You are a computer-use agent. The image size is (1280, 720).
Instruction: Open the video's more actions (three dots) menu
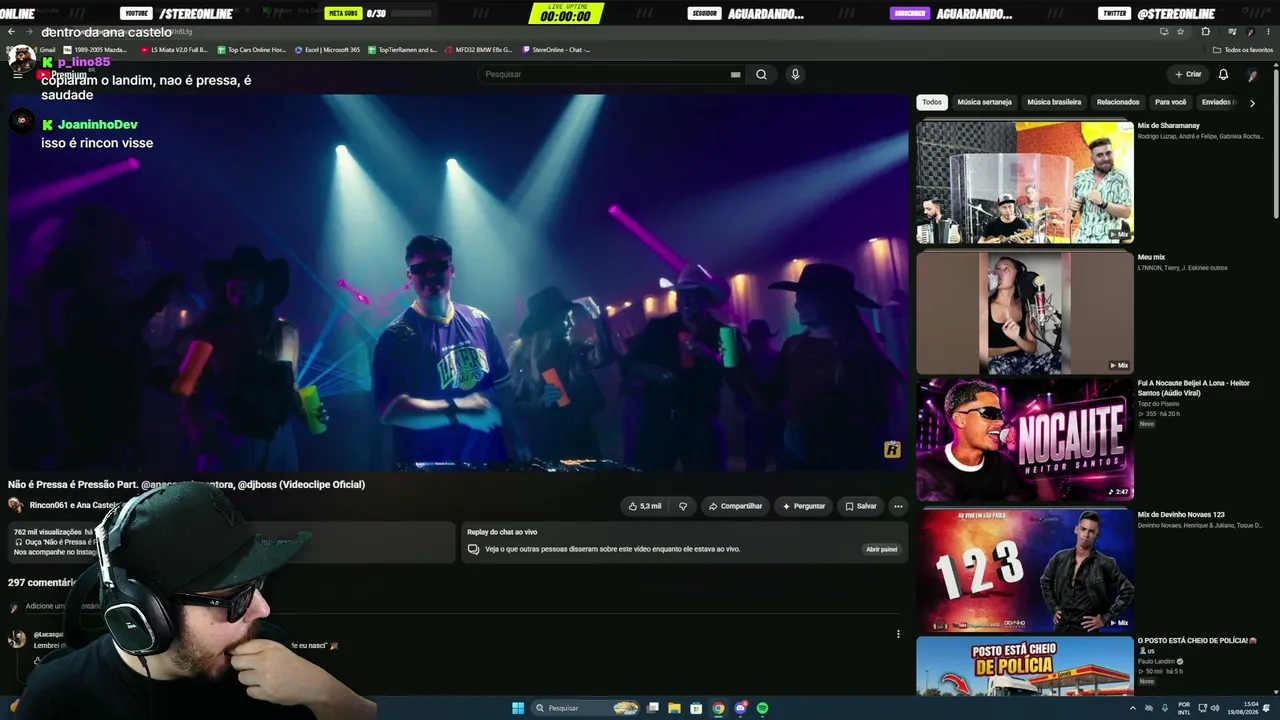pos(898,506)
